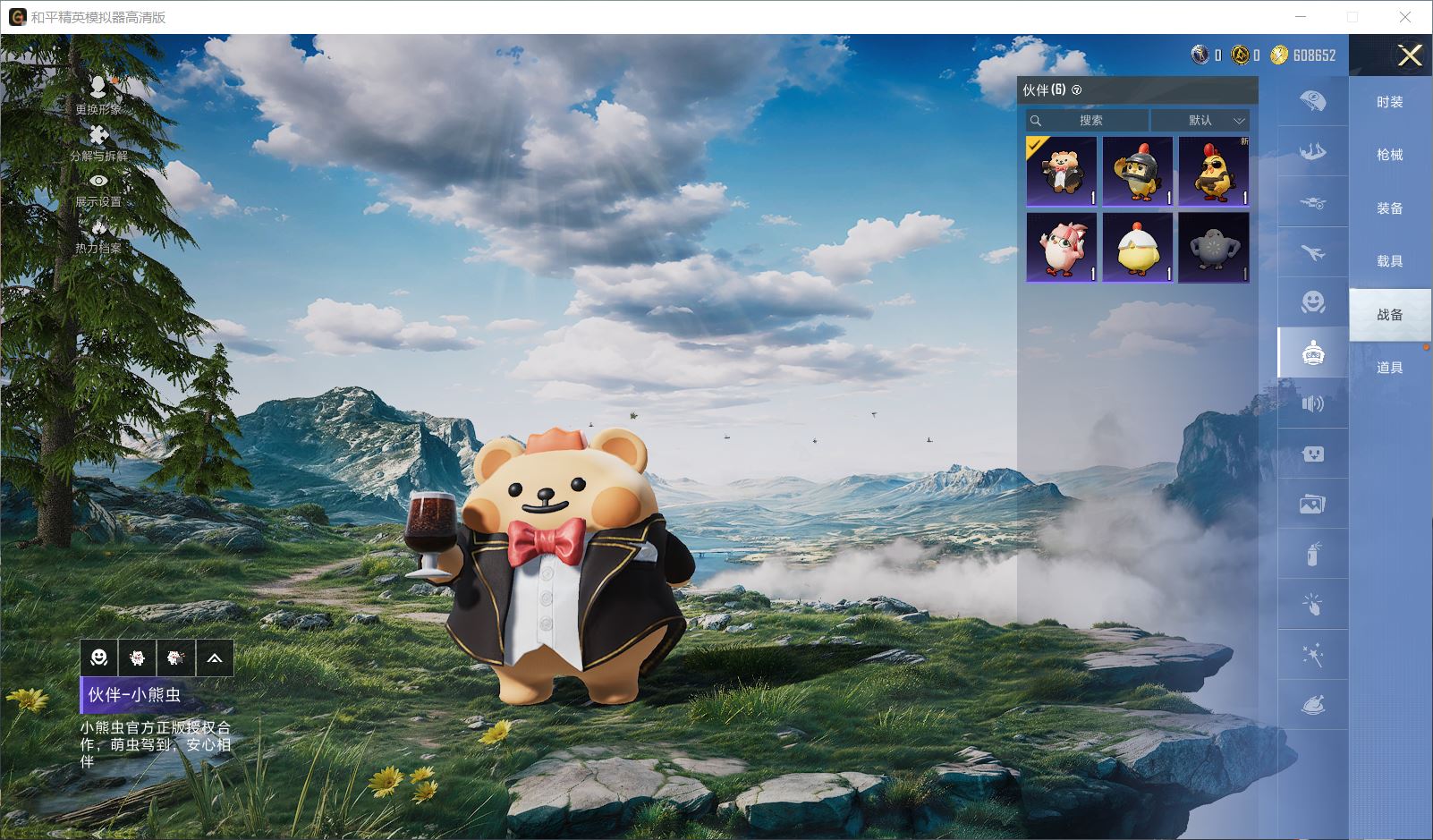Viewport: 1433px width, 840px height.
Task: Select the skydiving pose category icon
Action: pos(1312,151)
